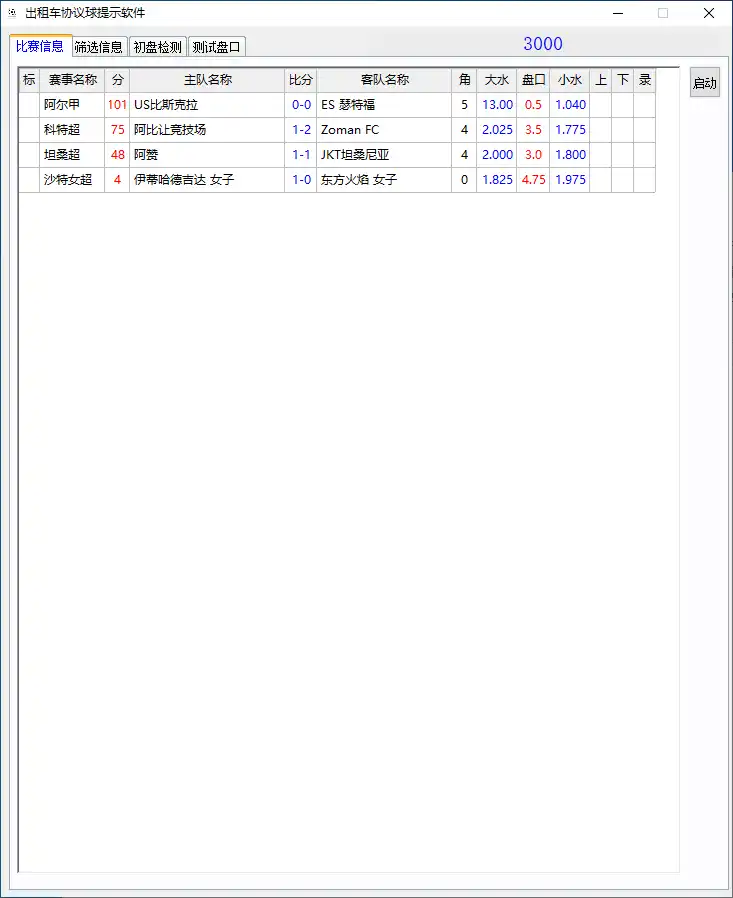Click the 1-2 score for Zoman FC
Viewport: 733px width, 898px height.
(x=301, y=130)
